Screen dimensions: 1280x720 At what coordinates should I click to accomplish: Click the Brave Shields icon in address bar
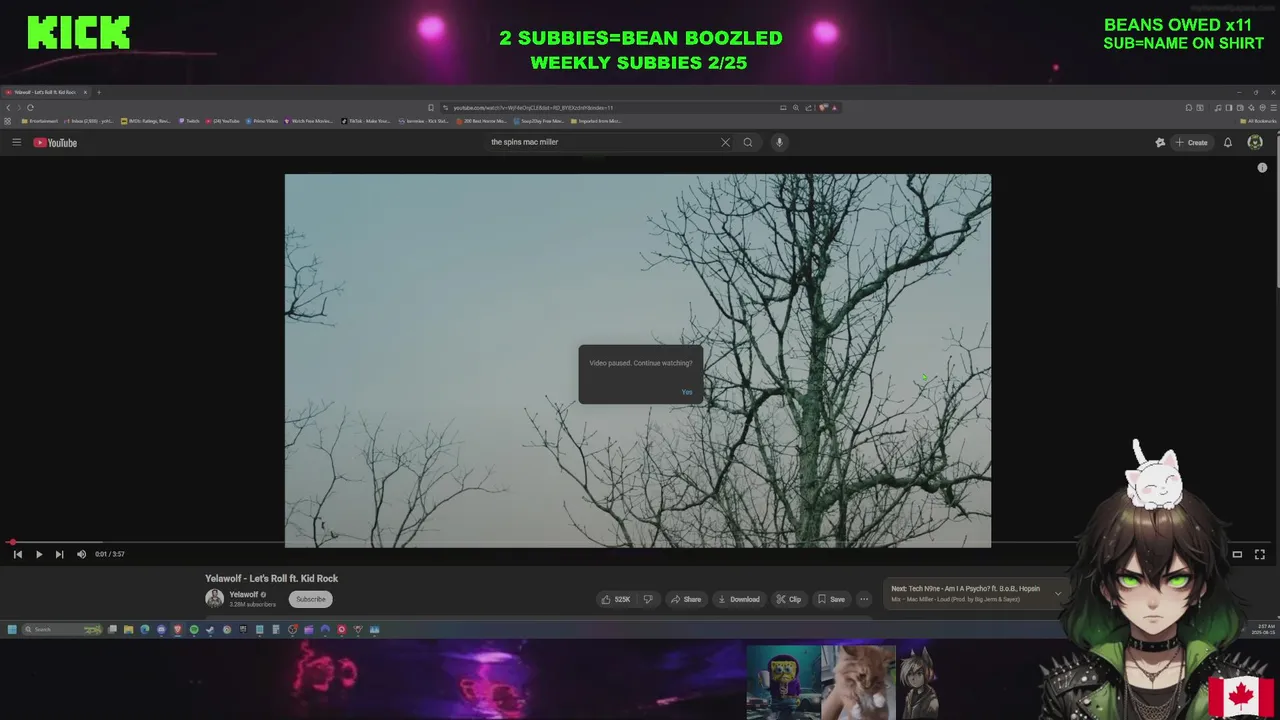[x=822, y=108]
